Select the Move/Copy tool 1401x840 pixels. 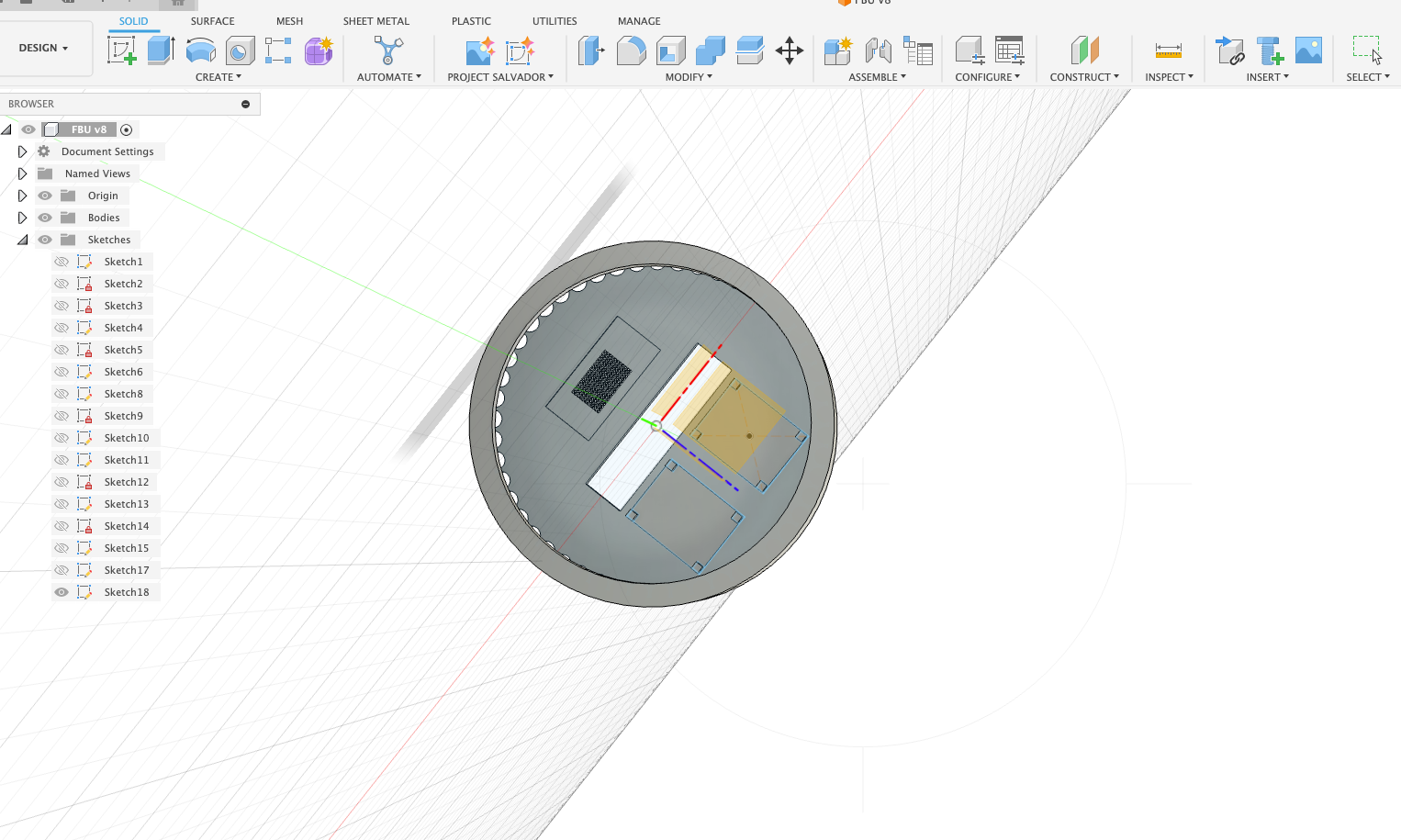(790, 50)
